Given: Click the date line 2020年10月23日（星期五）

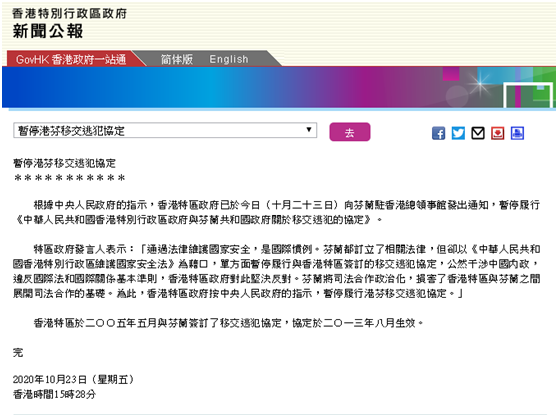Looking at the screenshot, I should tap(73, 380).
